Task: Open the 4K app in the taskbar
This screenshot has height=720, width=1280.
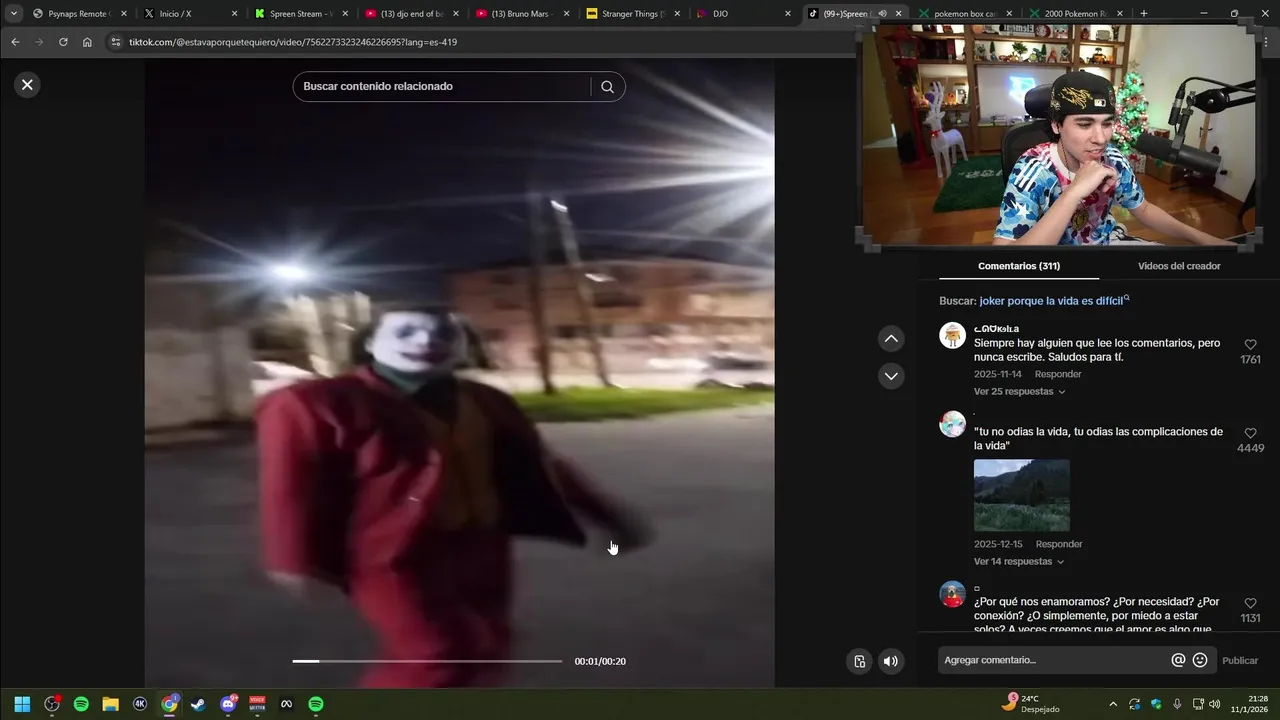Action: click(140, 704)
